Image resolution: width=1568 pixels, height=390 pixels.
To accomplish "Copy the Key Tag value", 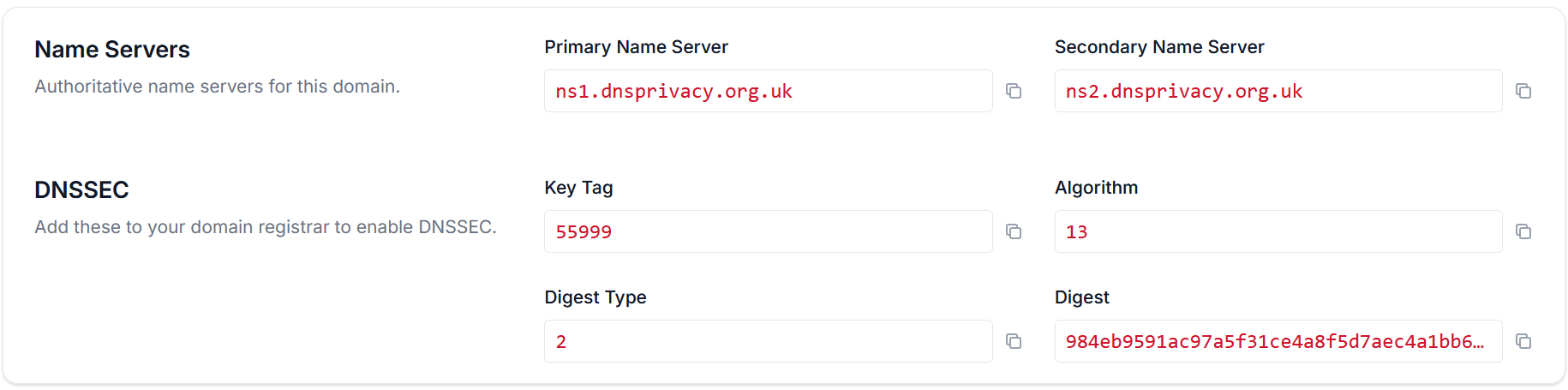I will click(x=1014, y=231).
